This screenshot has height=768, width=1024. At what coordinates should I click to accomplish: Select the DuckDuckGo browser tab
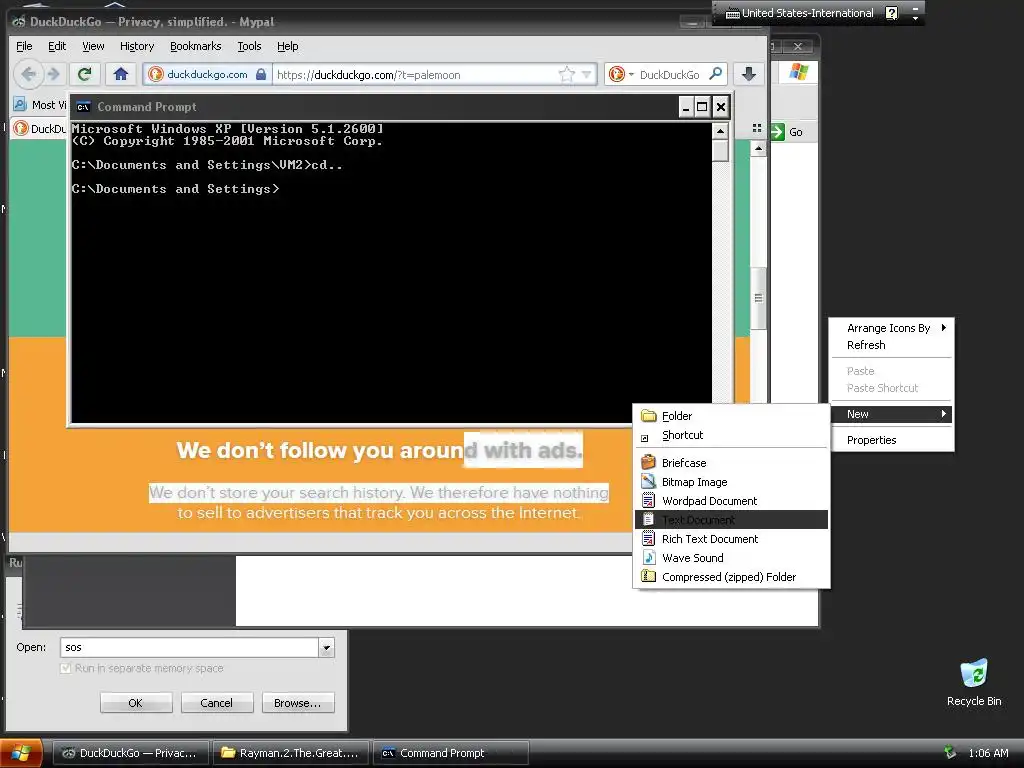point(39,129)
